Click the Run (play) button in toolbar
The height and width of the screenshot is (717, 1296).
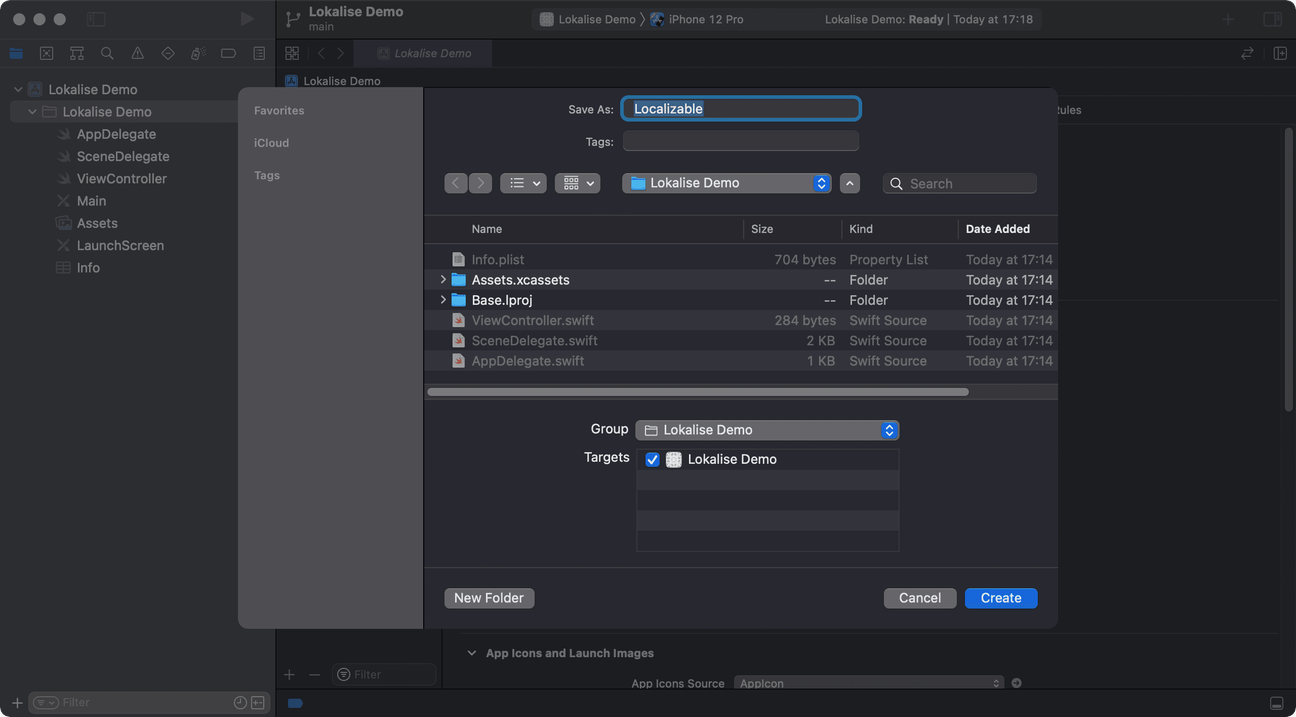point(247,19)
